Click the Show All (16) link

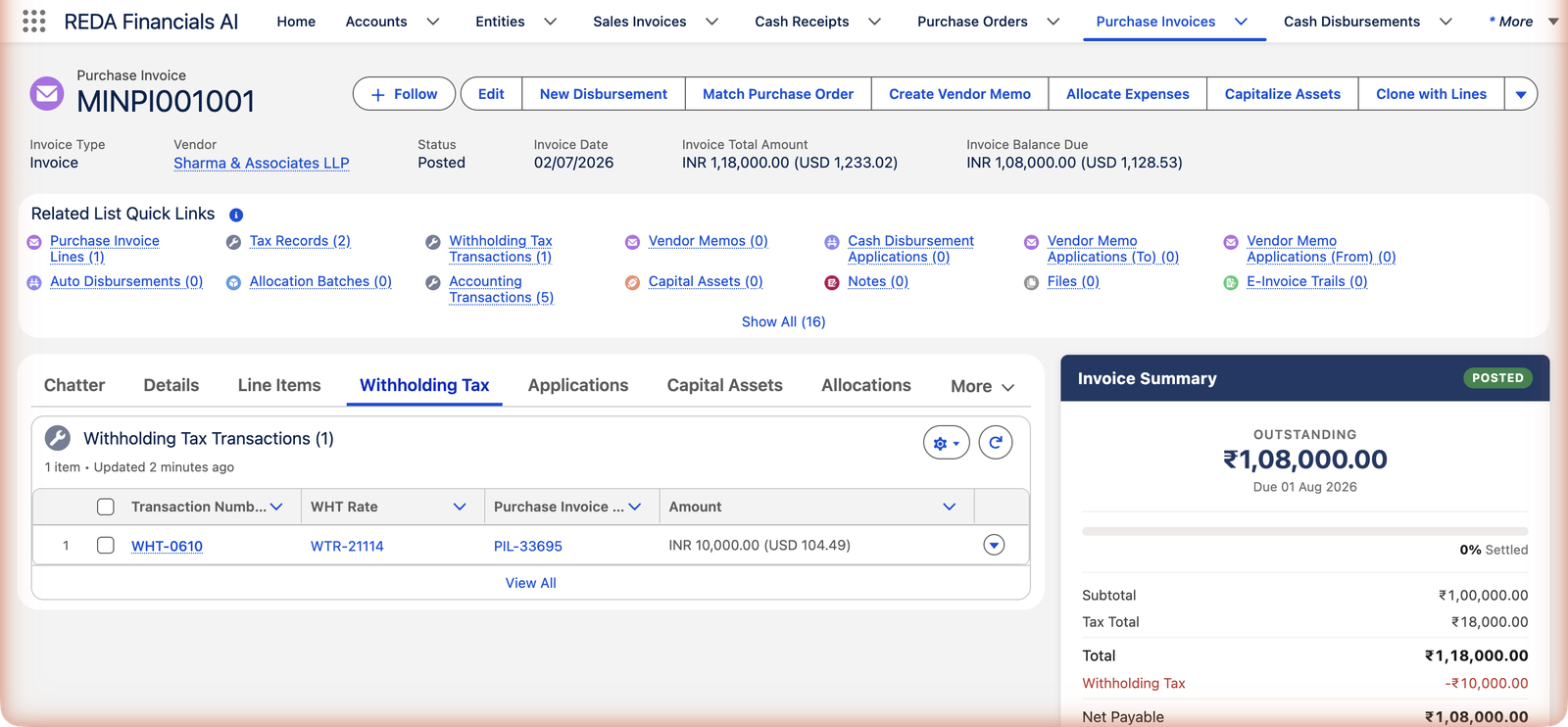click(x=783, y=321)
